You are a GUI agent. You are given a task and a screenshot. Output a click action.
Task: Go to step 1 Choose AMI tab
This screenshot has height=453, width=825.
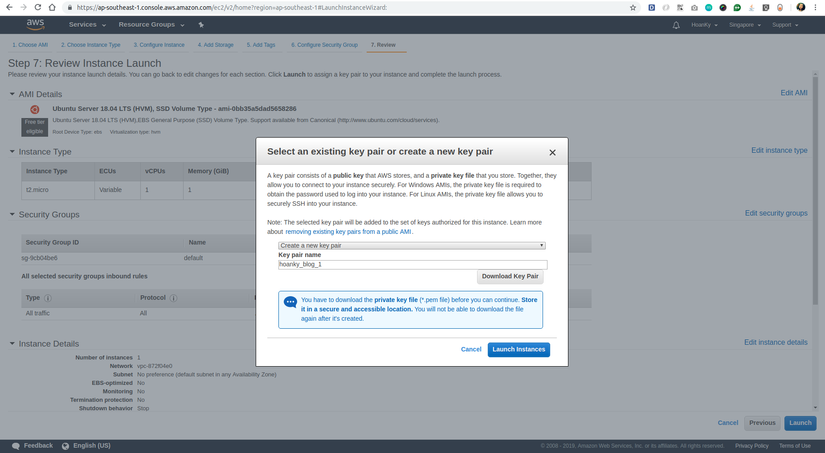[x=30, y=45]
